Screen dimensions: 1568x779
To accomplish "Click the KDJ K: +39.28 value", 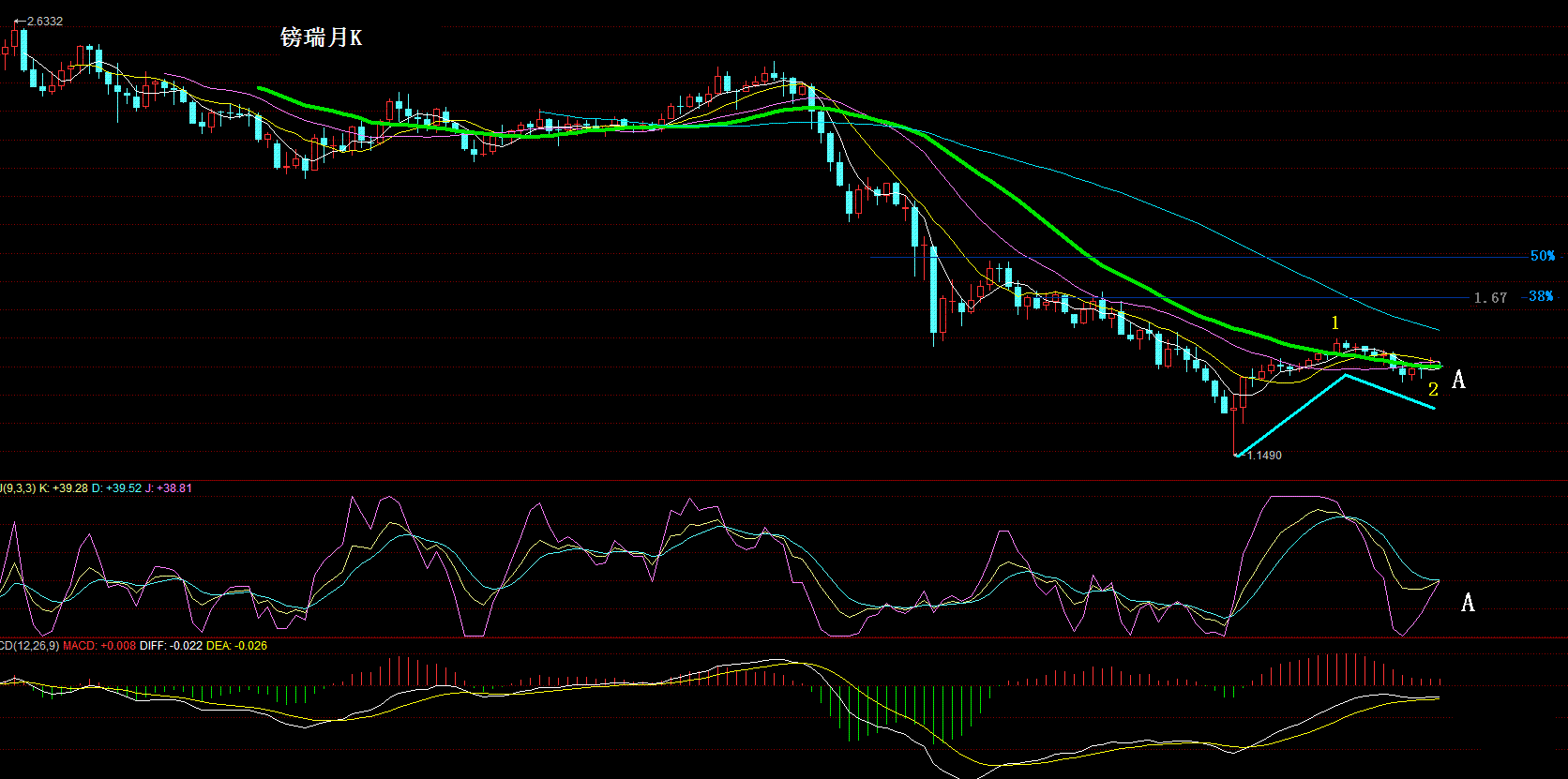I will point(64,488).
